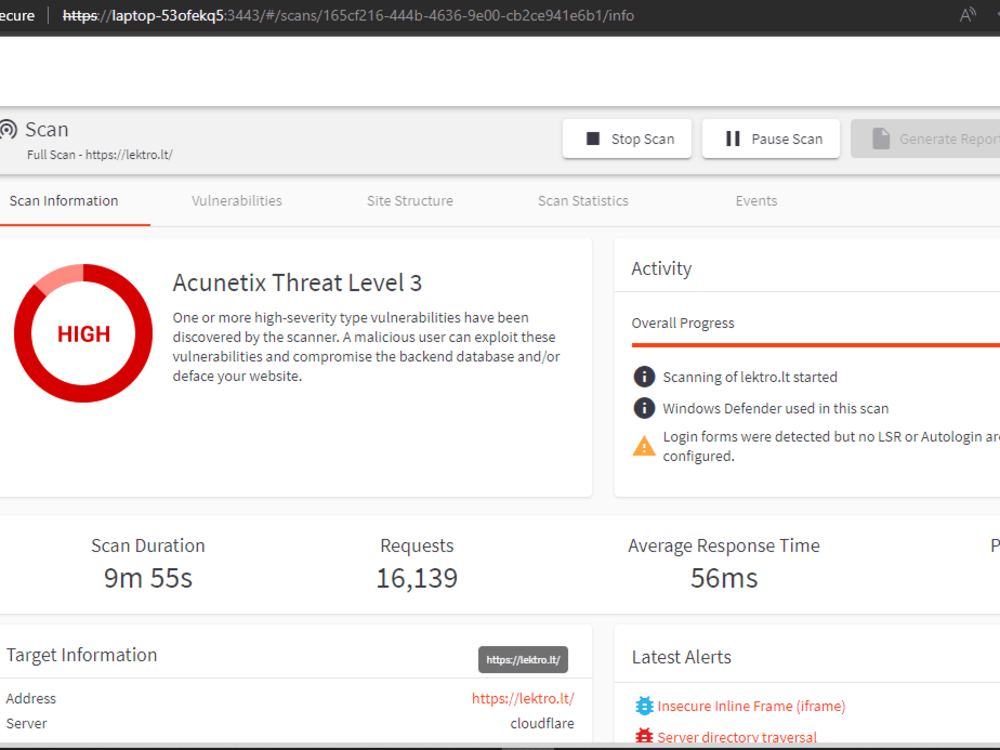Click the red bug icon beside Server directory traversal
1000x750 pixels.
coord(644,737)
